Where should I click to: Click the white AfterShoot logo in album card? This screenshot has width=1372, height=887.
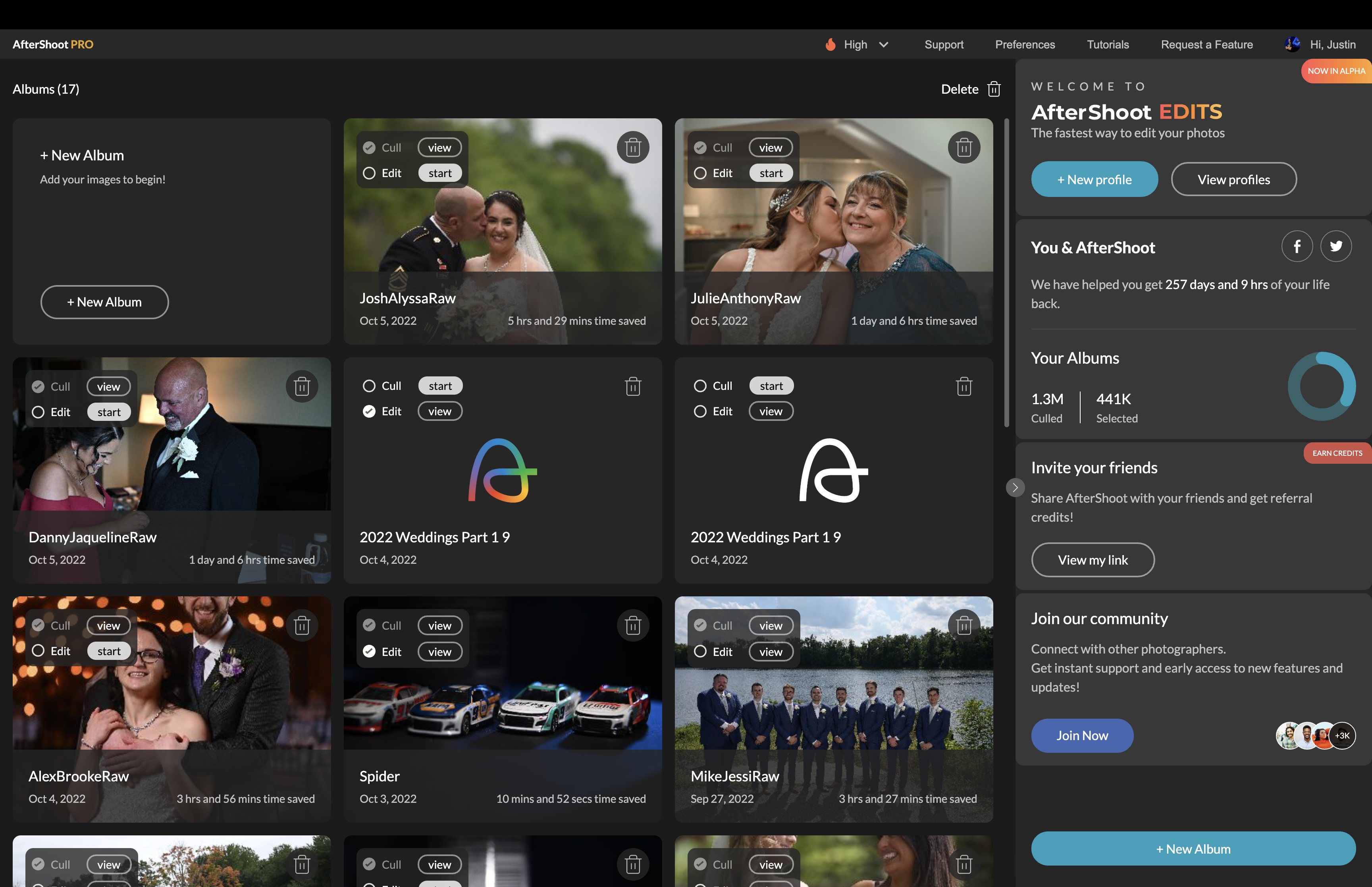pos(834,470)
